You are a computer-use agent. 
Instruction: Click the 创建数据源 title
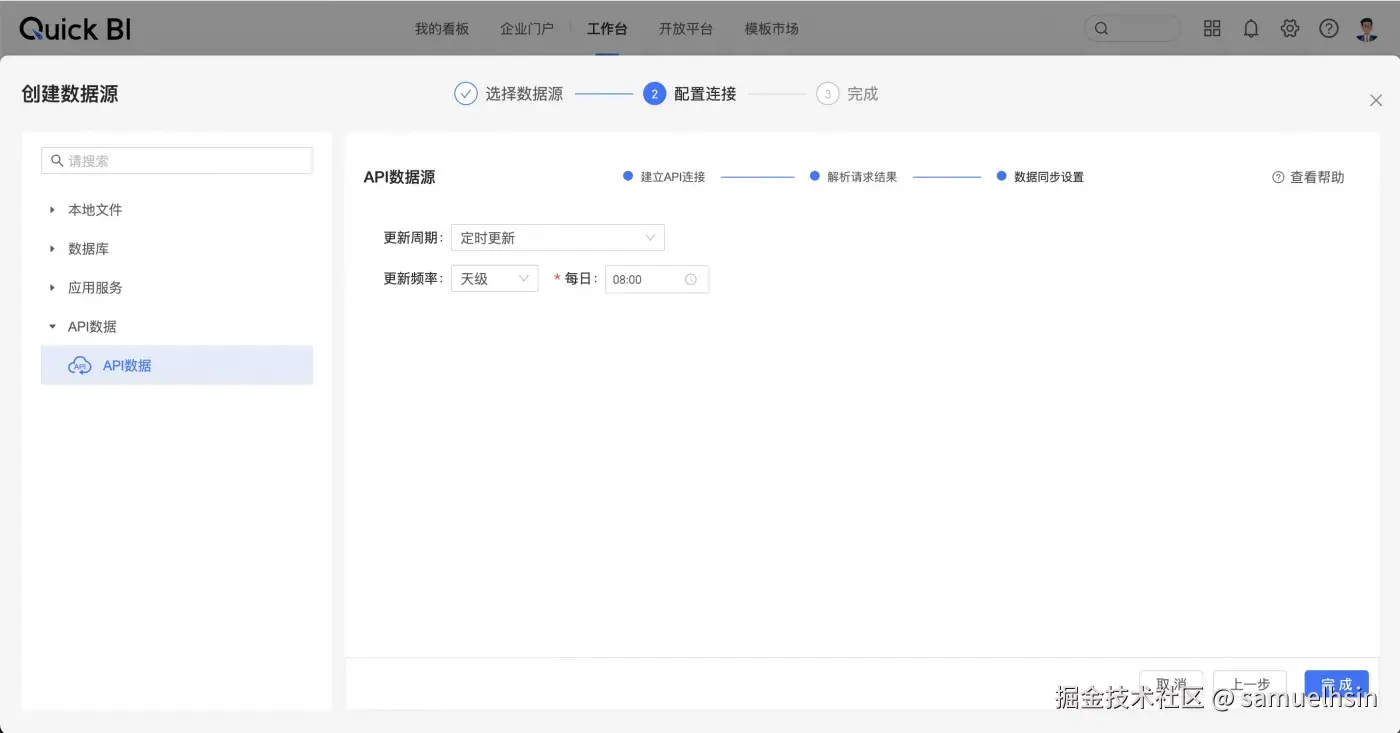click(70, 94)
